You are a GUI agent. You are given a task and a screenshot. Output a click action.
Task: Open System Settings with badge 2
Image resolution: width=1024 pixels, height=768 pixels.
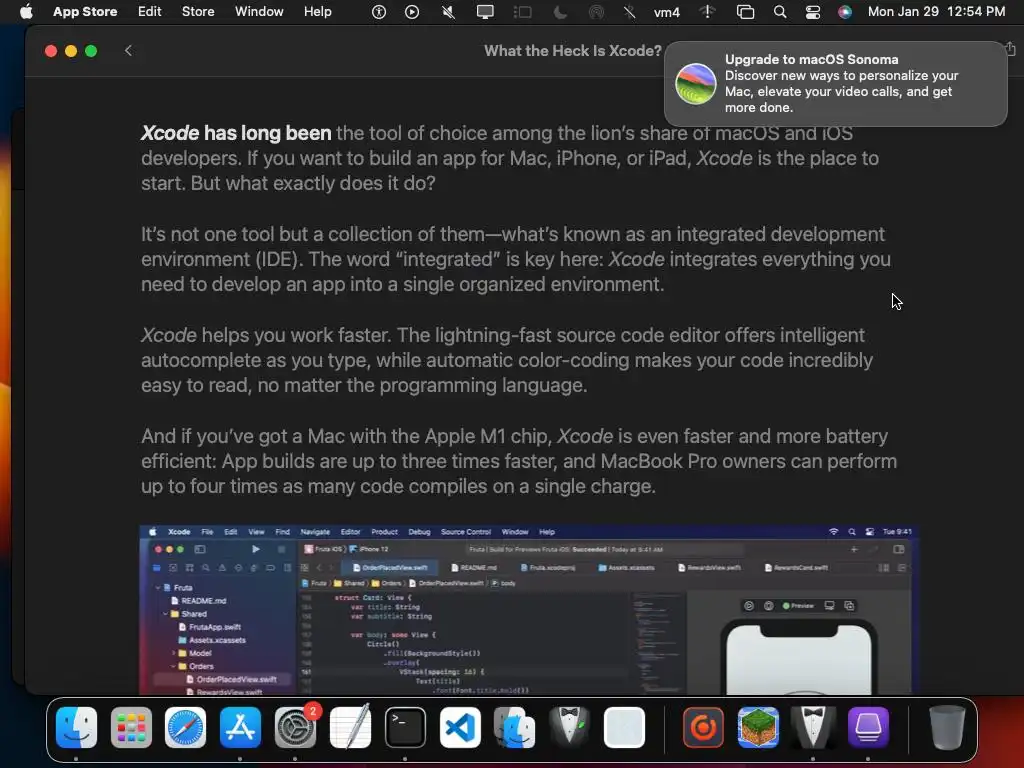point(295,727)
